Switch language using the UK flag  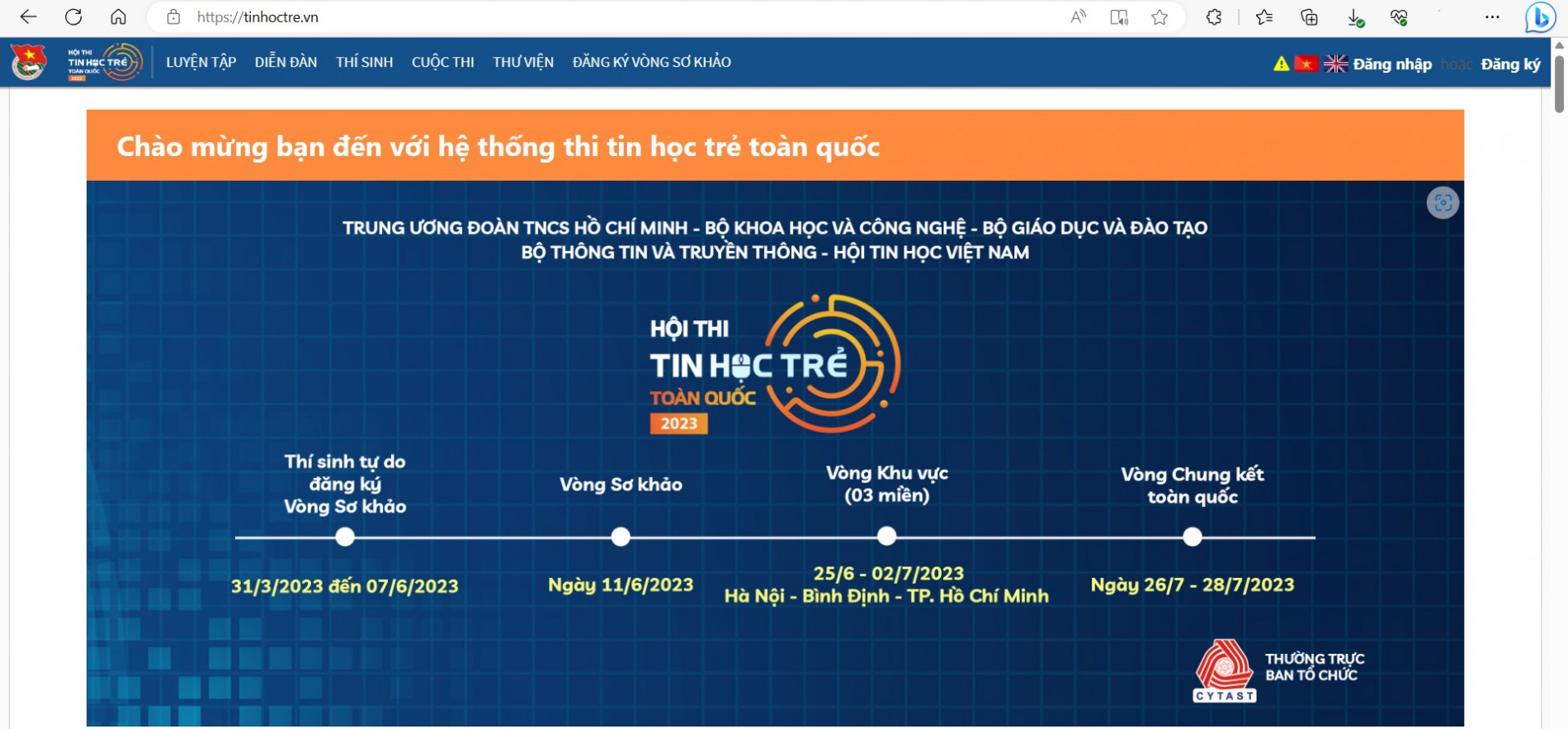pyautogui.click(x=1335, y=64)
